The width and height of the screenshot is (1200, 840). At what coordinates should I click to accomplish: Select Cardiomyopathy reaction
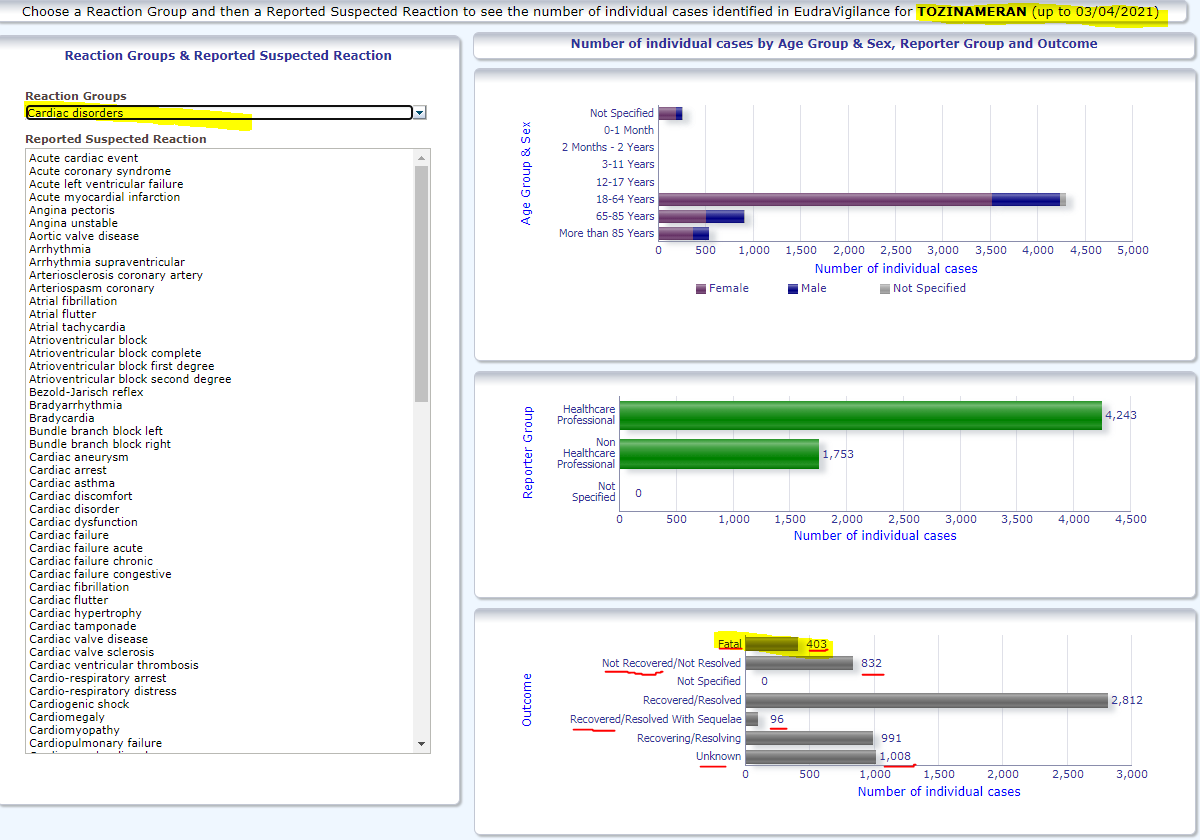(x=74, y=730)
